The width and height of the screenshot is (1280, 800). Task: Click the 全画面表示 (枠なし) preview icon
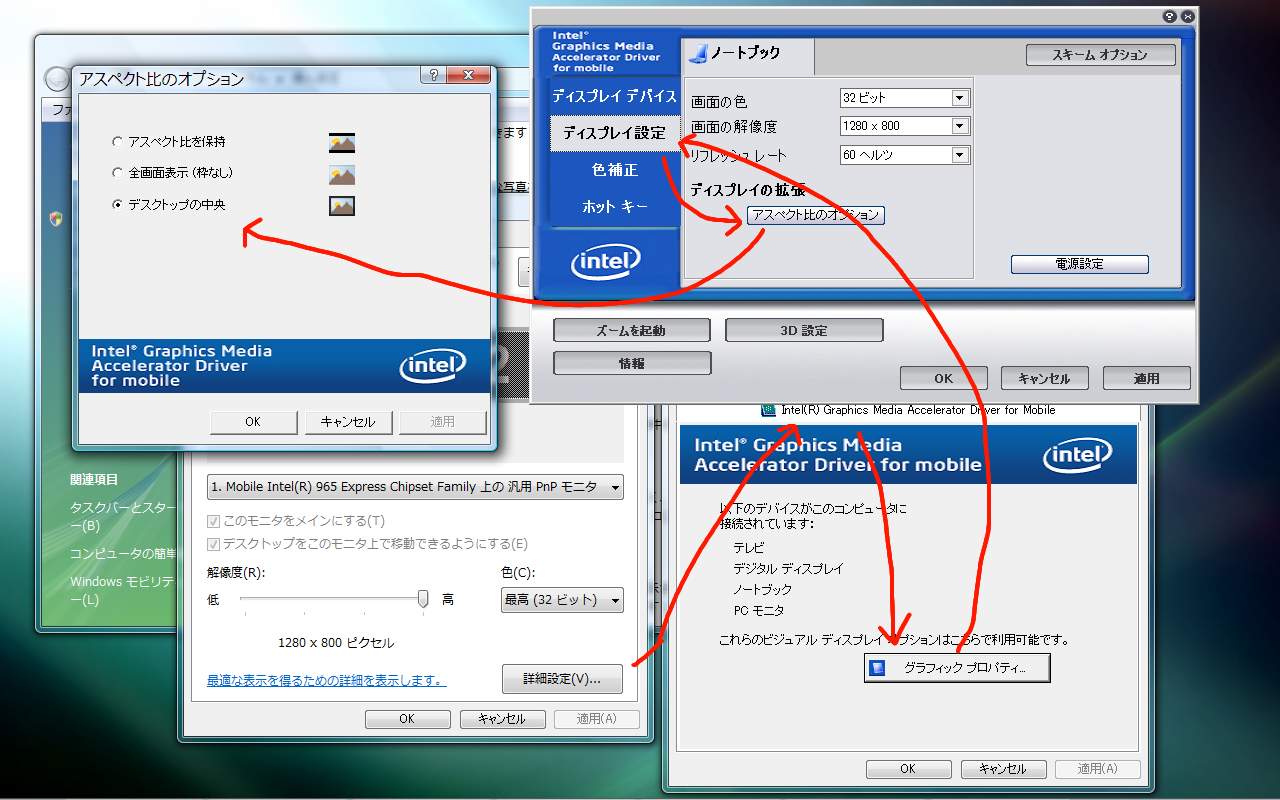(x=342, y=174)
